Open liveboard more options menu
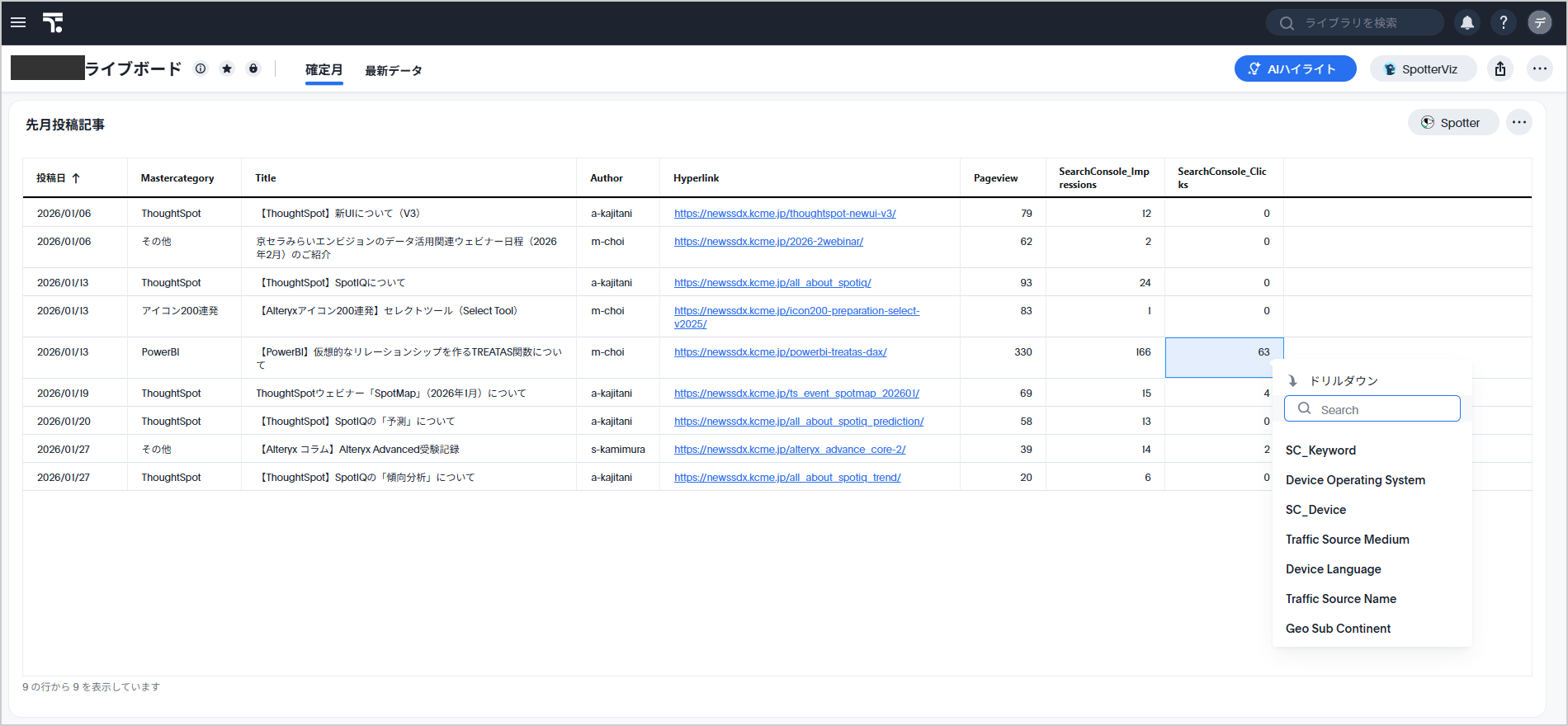1568x726 pixels. coord(1540,69)
